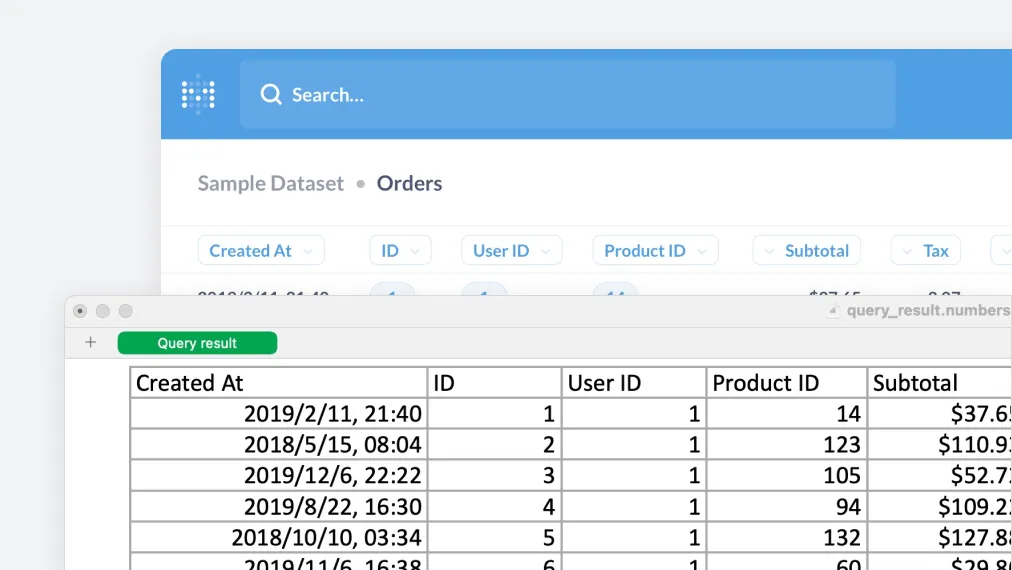Click the magnifying glass search icon
This screenshot has width=1012, height=570.
coord(270,94)
